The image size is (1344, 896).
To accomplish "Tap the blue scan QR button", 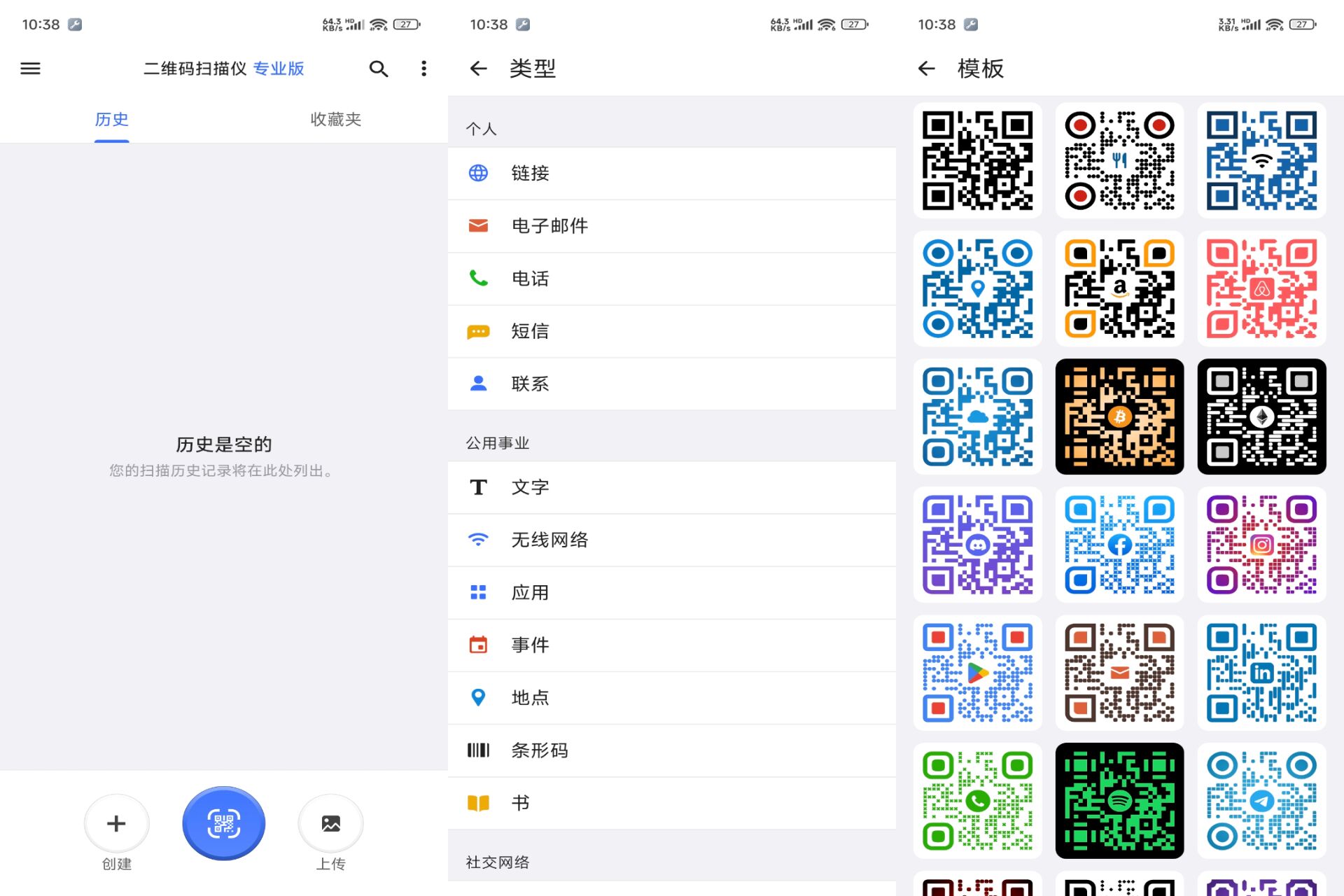I will click(x=223, y=823).
